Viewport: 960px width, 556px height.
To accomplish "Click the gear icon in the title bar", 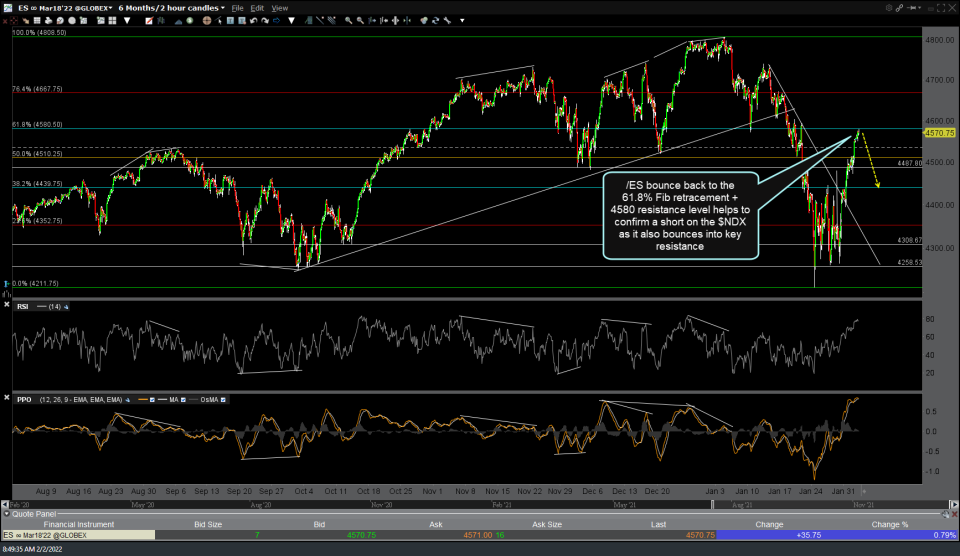I will tap(888, 7).
